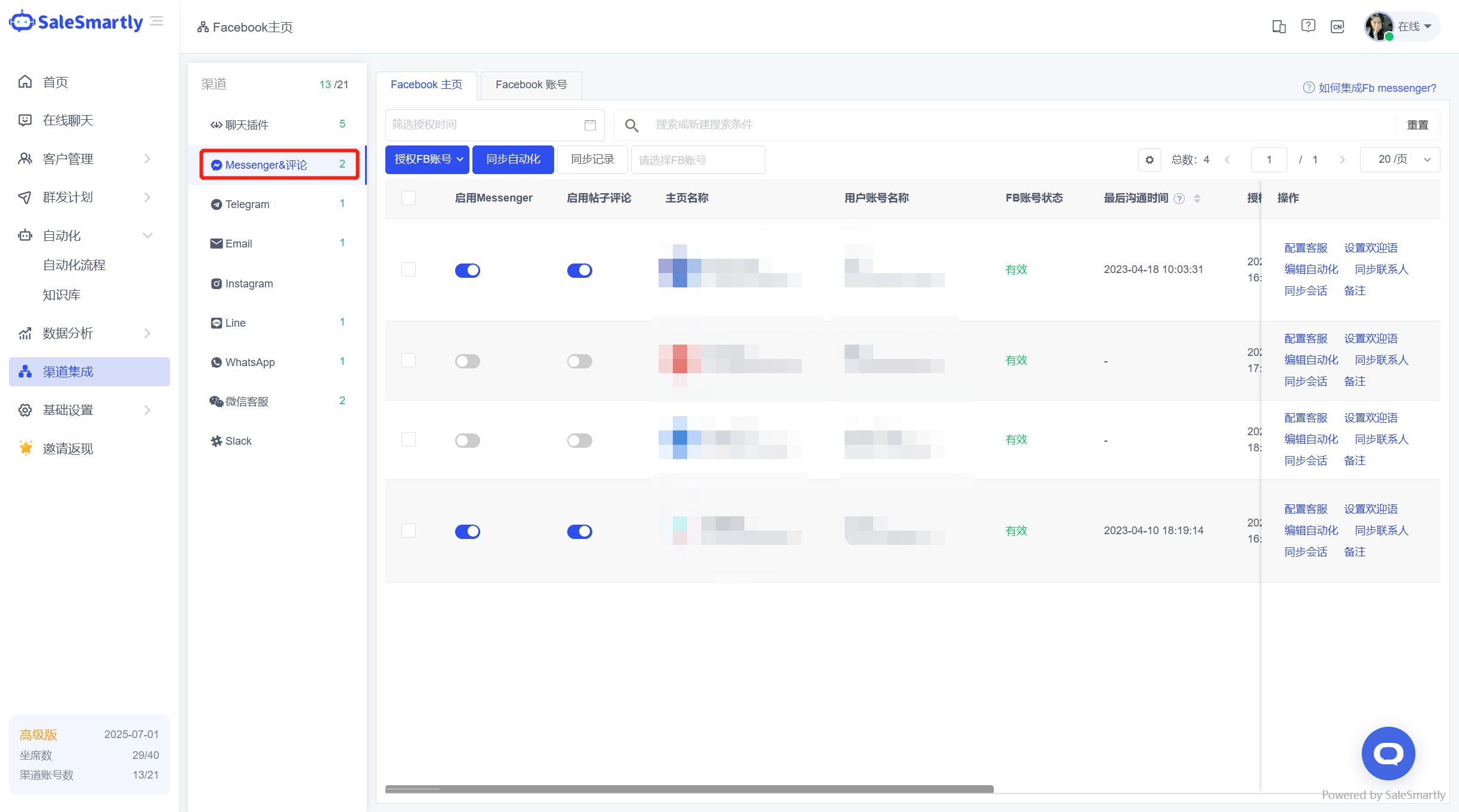Screen dimensions: 1459x812
Task: Focus the 搜索或新建搜索条件 search field
Action: point(1004,125)
